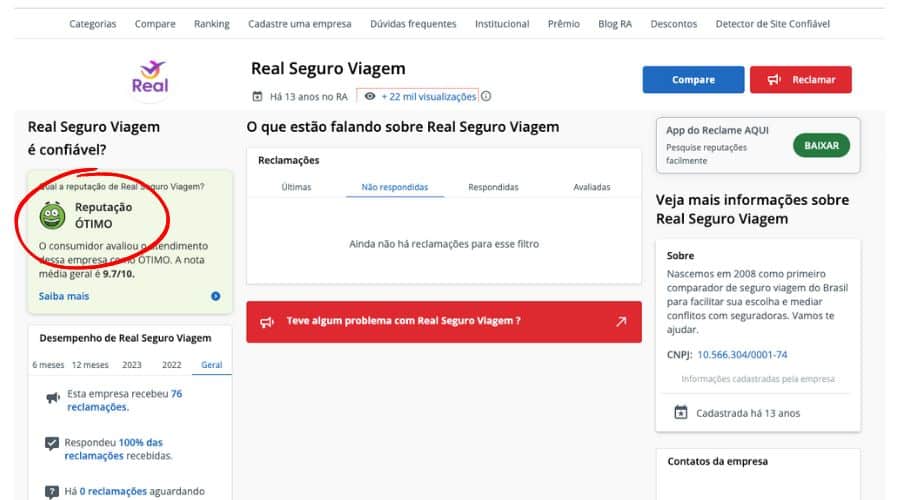
Task: Open the Prêmio page
Action: 564,24
